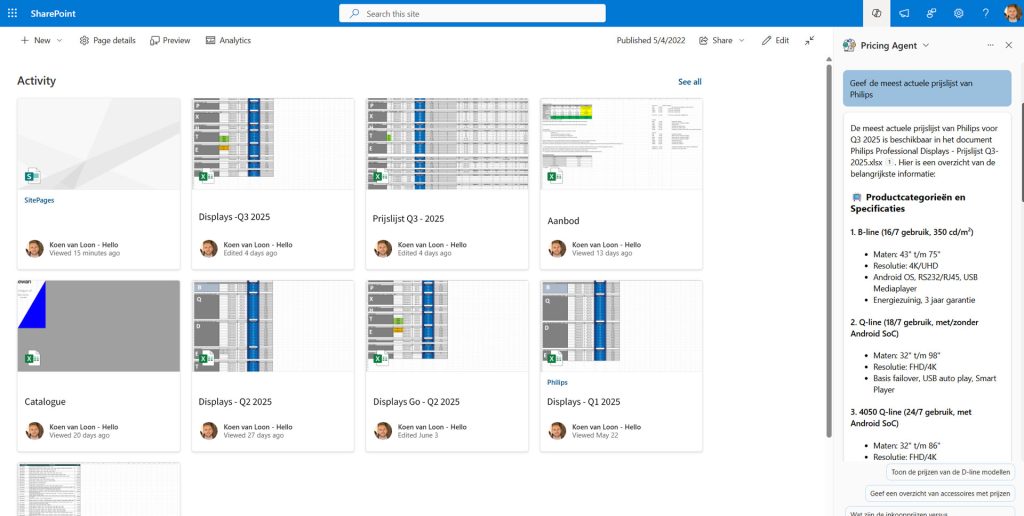
Task: Expand the New dropdown
Action: coord(59,40)
